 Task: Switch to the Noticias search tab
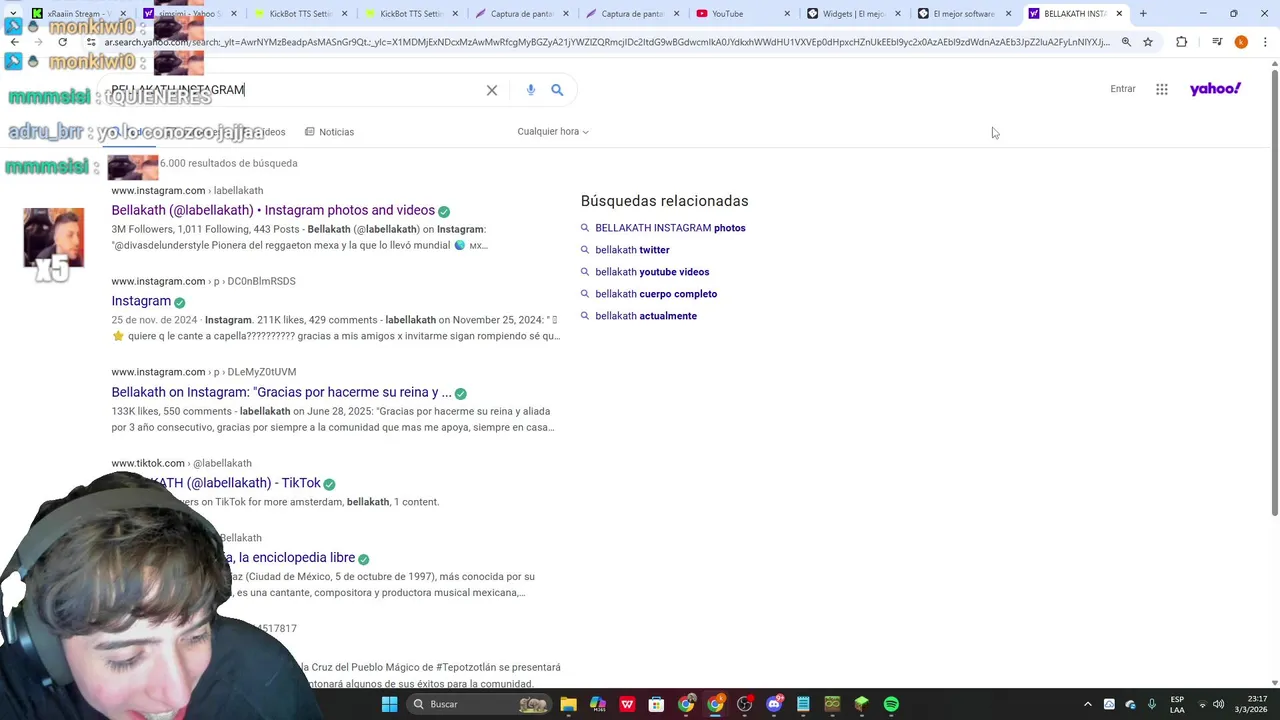(x=329, y=132)
